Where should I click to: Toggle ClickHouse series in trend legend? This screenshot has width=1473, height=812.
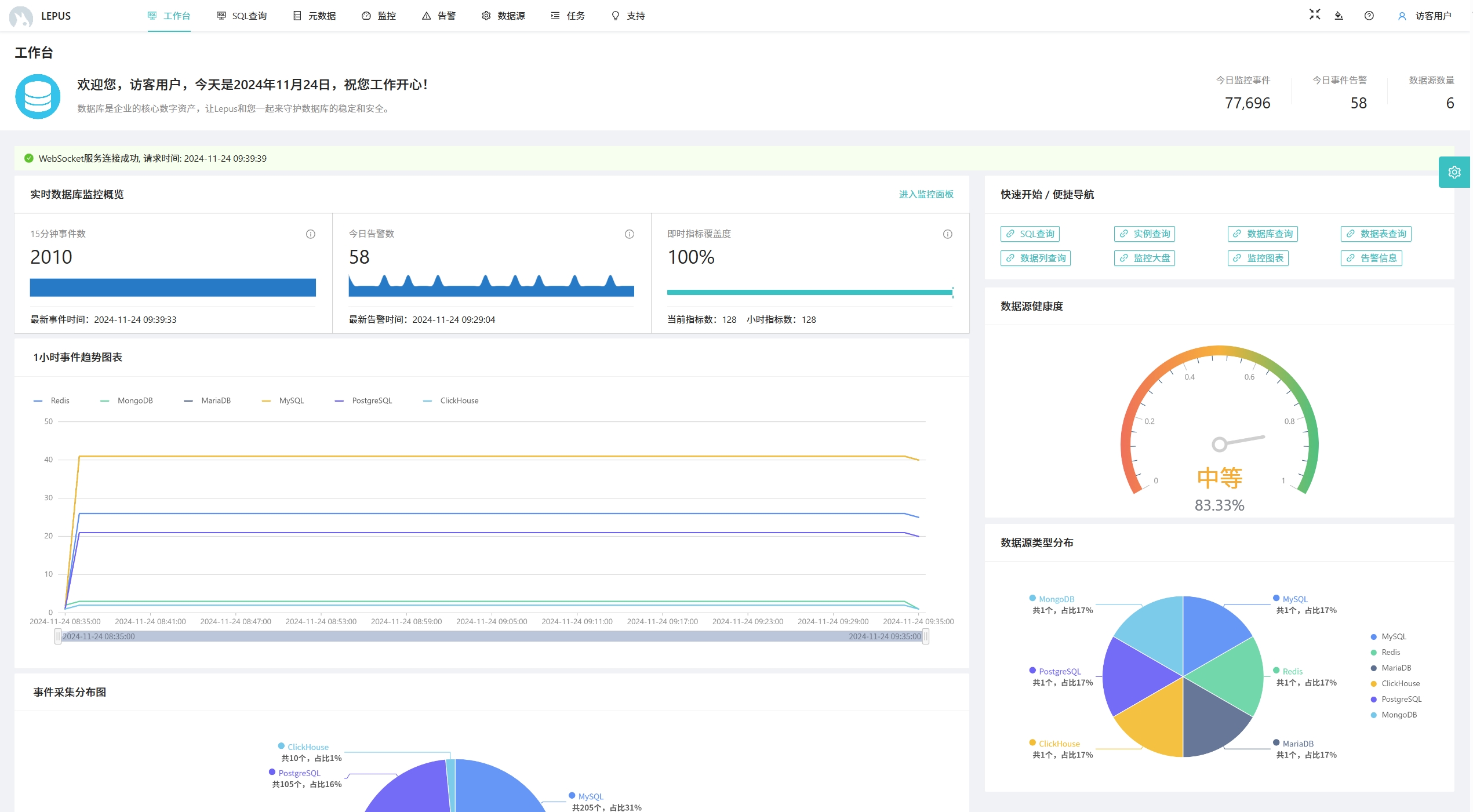coord(450,400)
